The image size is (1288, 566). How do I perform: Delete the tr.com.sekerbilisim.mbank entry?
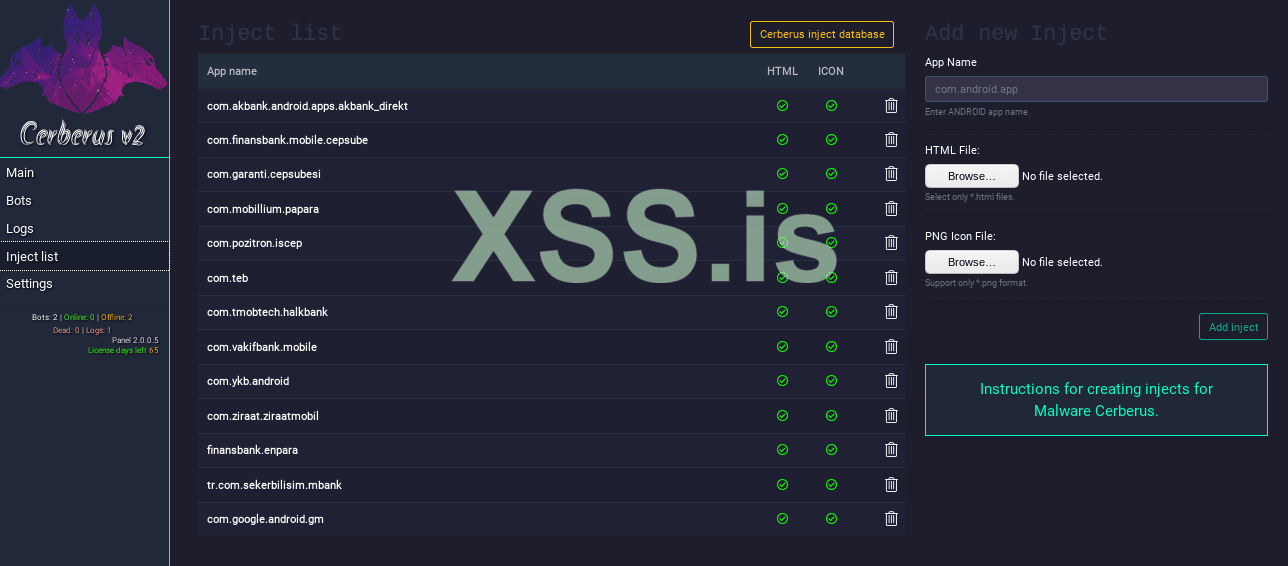(x=891, y=485)
